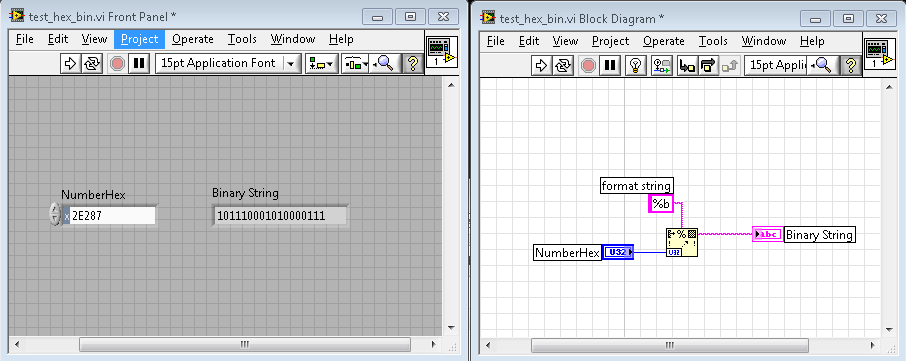Click Front Panel horizontal scrollbar thumb
Viewport: 906px width, 361px height.
click(x=245, y=345)
